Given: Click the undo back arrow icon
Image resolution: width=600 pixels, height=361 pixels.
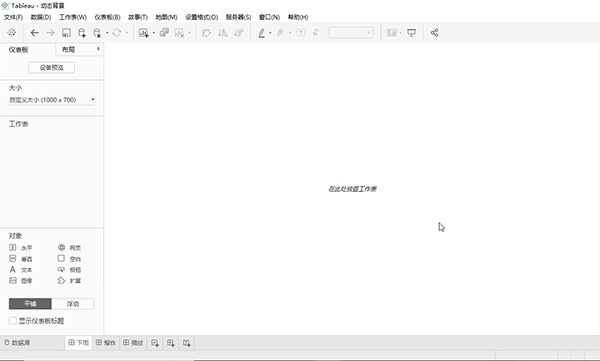Looking at the screenshot, I should click(34, 33).
